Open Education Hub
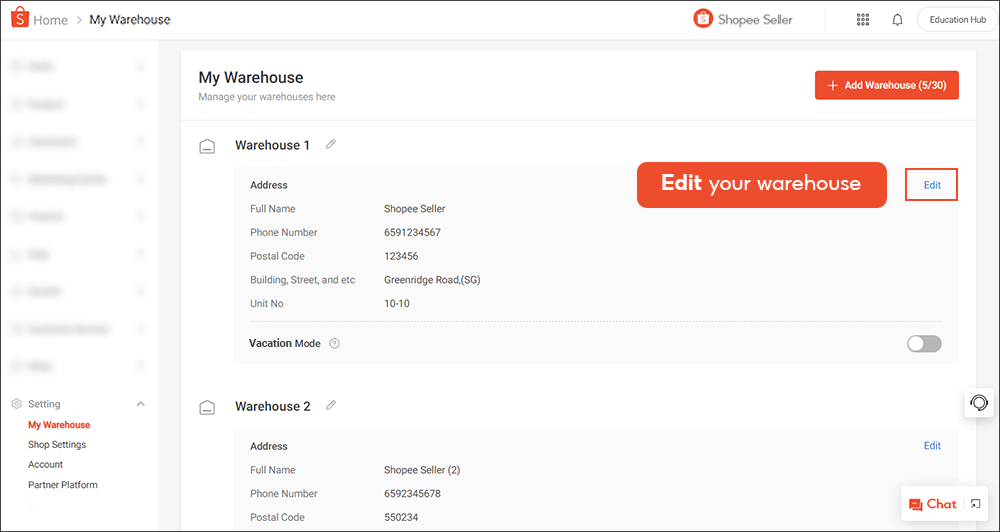Viewport: 1000px width, 532px height. (x=957, y=20)
